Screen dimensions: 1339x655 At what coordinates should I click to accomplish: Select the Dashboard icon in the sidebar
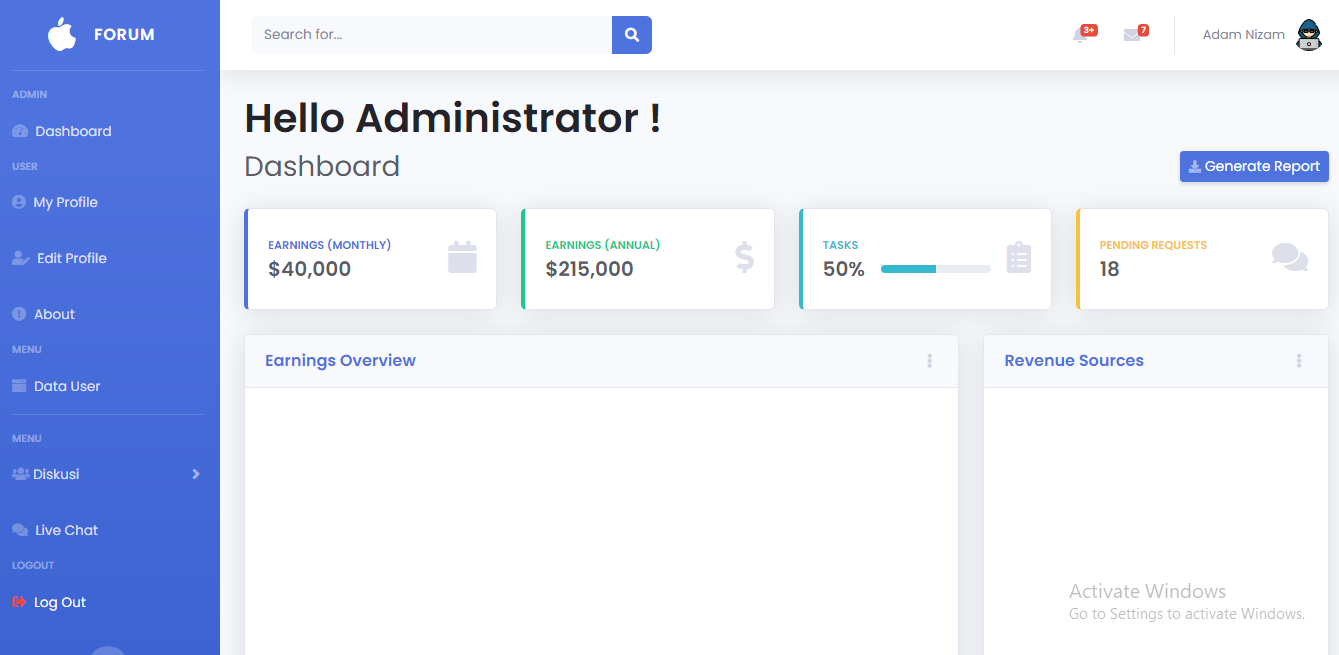pyautogui.click(x=20, y=131)
